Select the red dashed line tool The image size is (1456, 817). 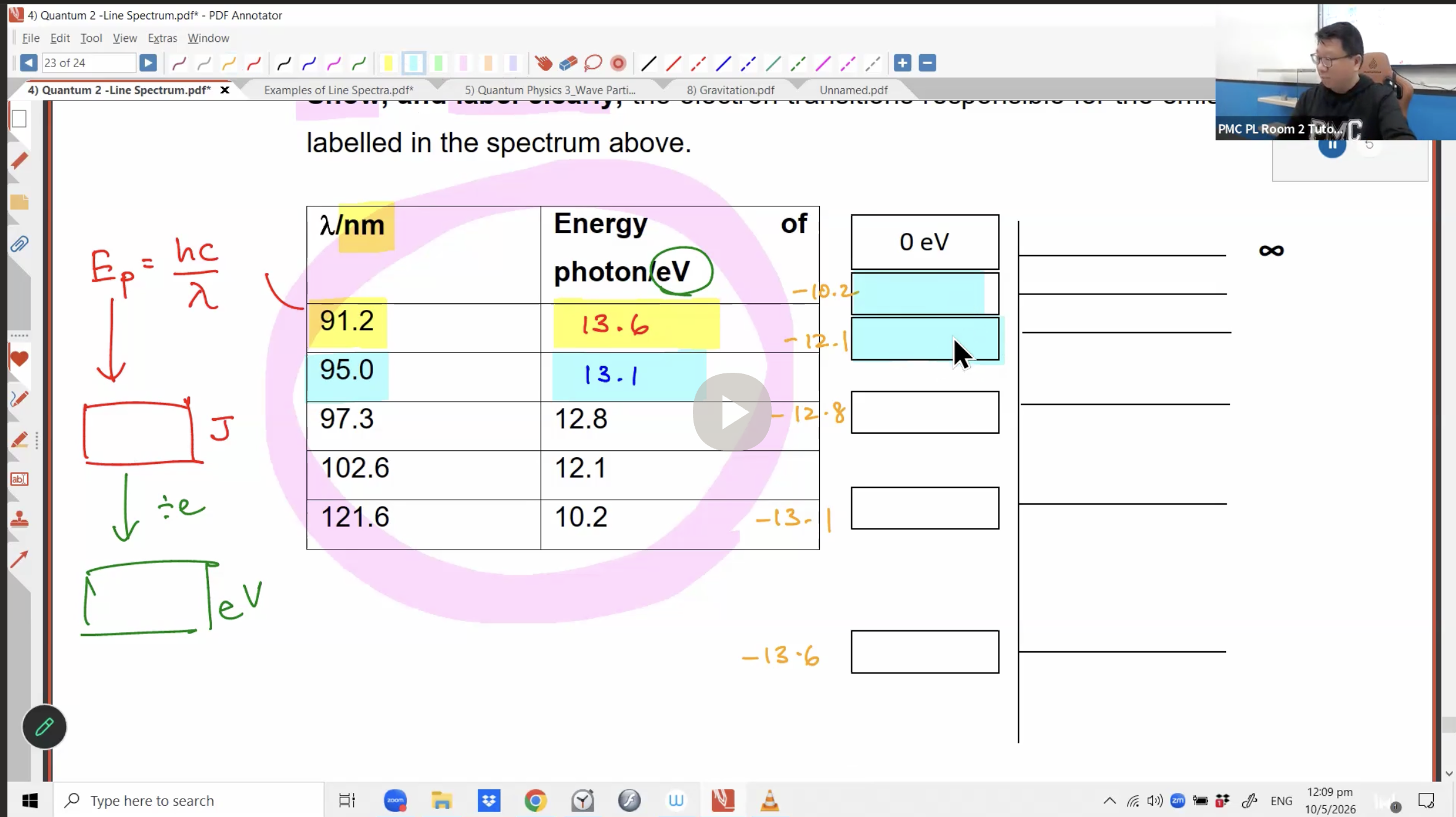point(698,63)
